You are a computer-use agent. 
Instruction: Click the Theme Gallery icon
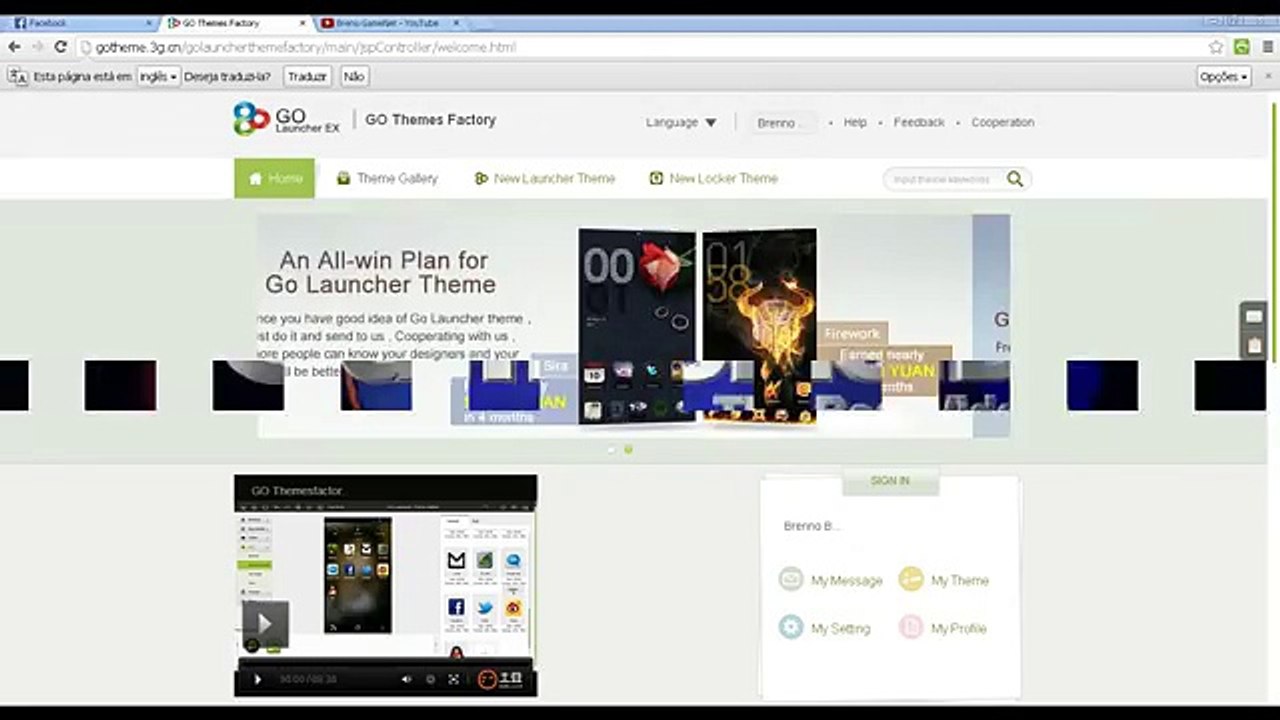(x=344, y=178)
